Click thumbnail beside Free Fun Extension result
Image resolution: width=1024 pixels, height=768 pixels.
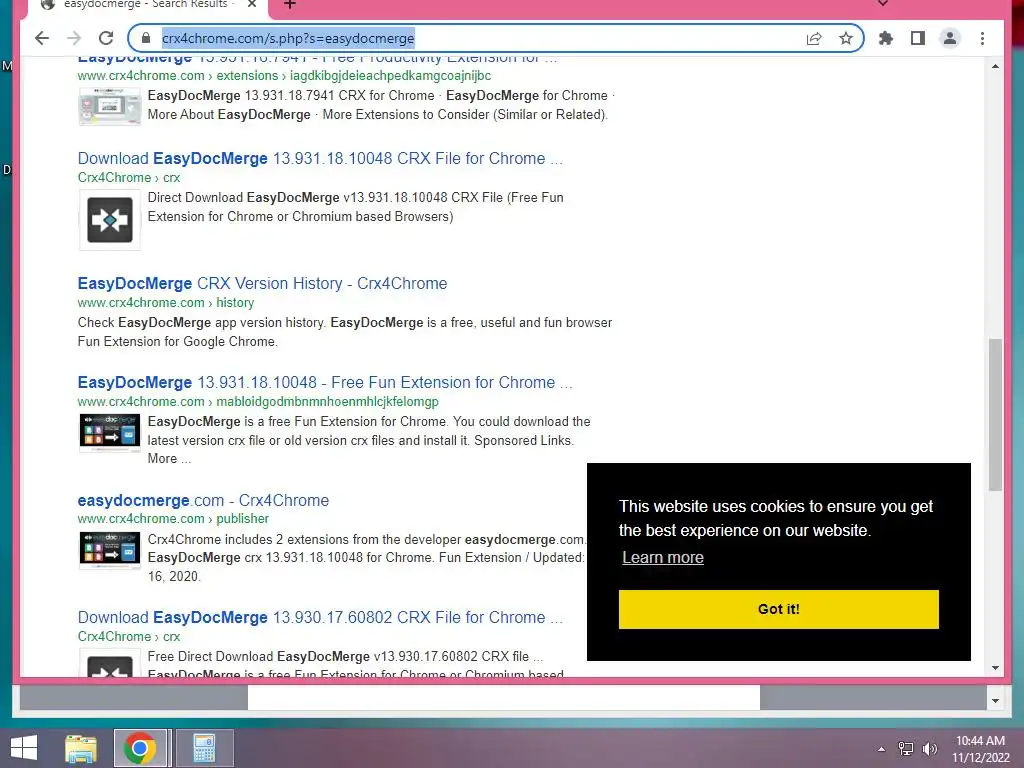110,432
